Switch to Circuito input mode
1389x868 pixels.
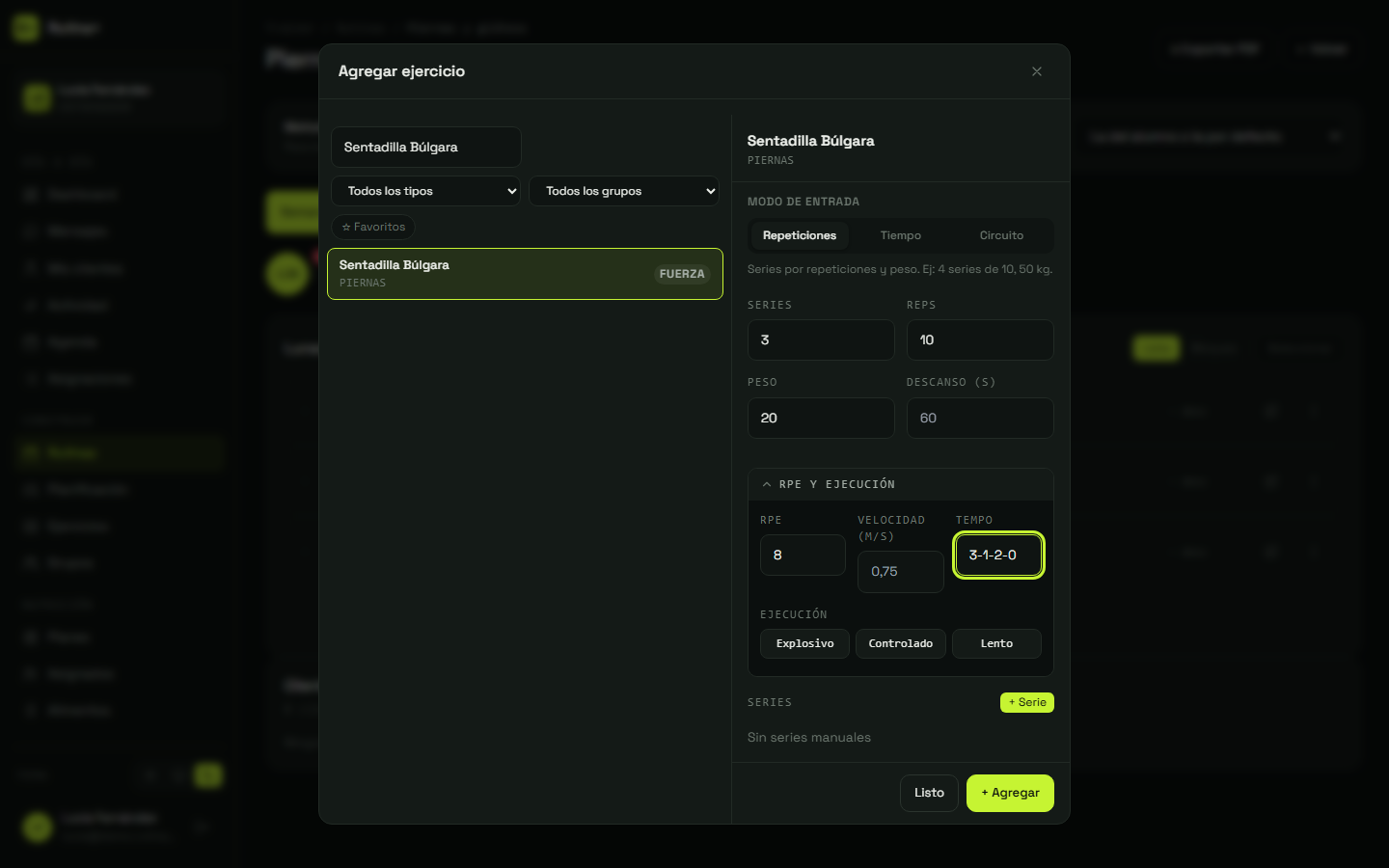pyautogui.click(x=1001, y=235)
